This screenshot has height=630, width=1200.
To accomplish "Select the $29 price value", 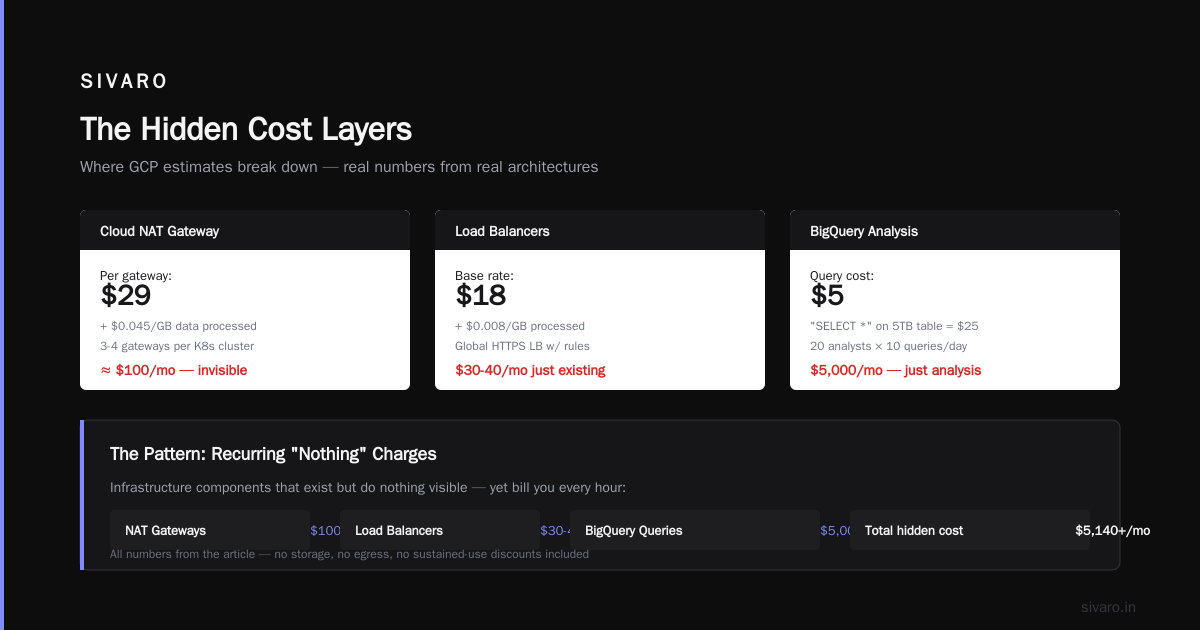I will pos(126,296).
